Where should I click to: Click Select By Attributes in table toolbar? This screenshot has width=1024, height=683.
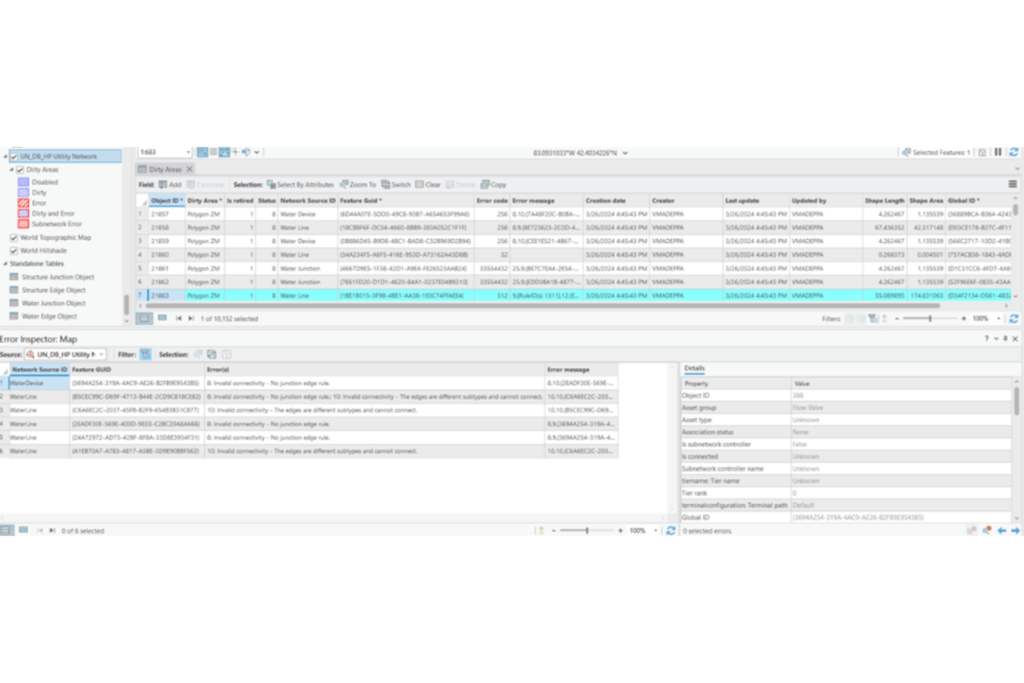(303, 185)
